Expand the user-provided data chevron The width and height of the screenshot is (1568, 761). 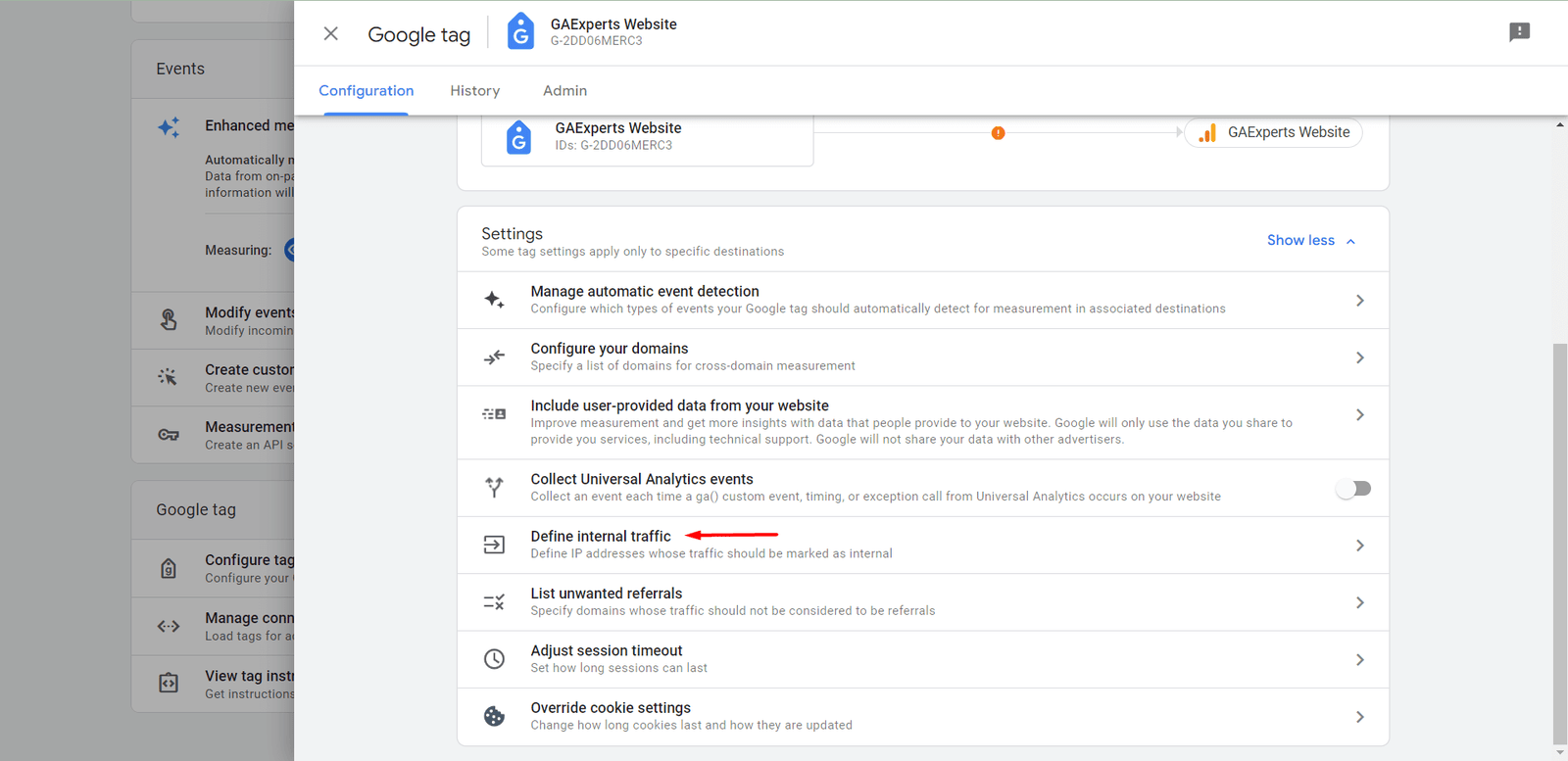pyautogui.click(x=1359, y=415)
